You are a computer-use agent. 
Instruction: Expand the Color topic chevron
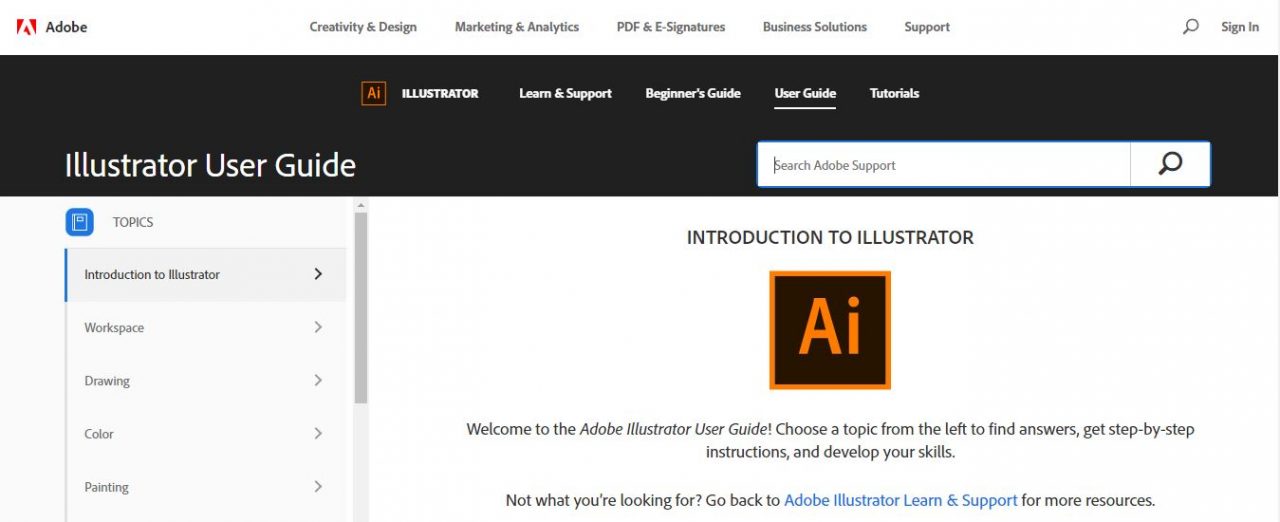[x=318, y=433]
